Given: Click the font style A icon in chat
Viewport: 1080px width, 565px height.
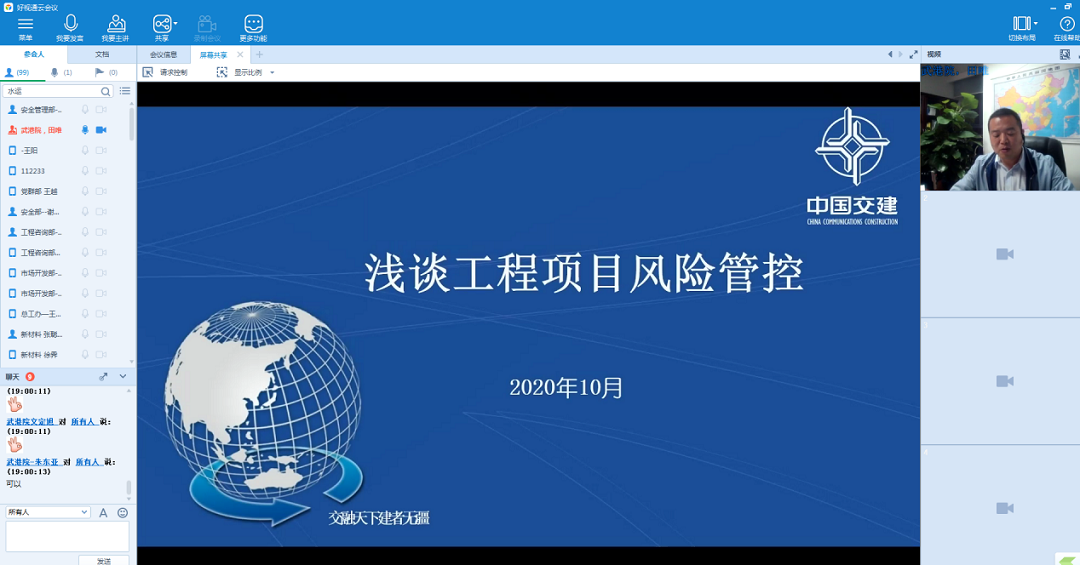Looking at the screenshot, I should (103, 512).
